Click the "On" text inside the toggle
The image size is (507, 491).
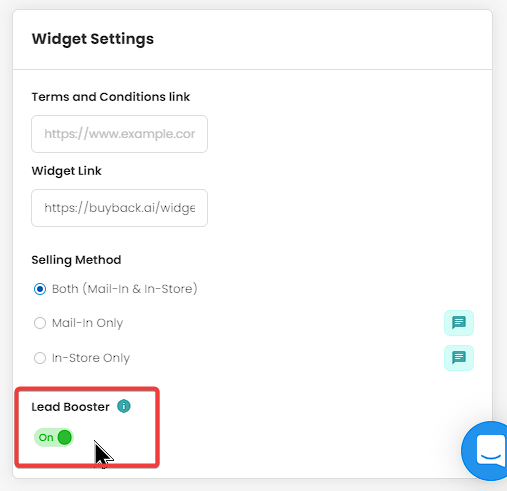pyautogui.click(x=46, y=437)
